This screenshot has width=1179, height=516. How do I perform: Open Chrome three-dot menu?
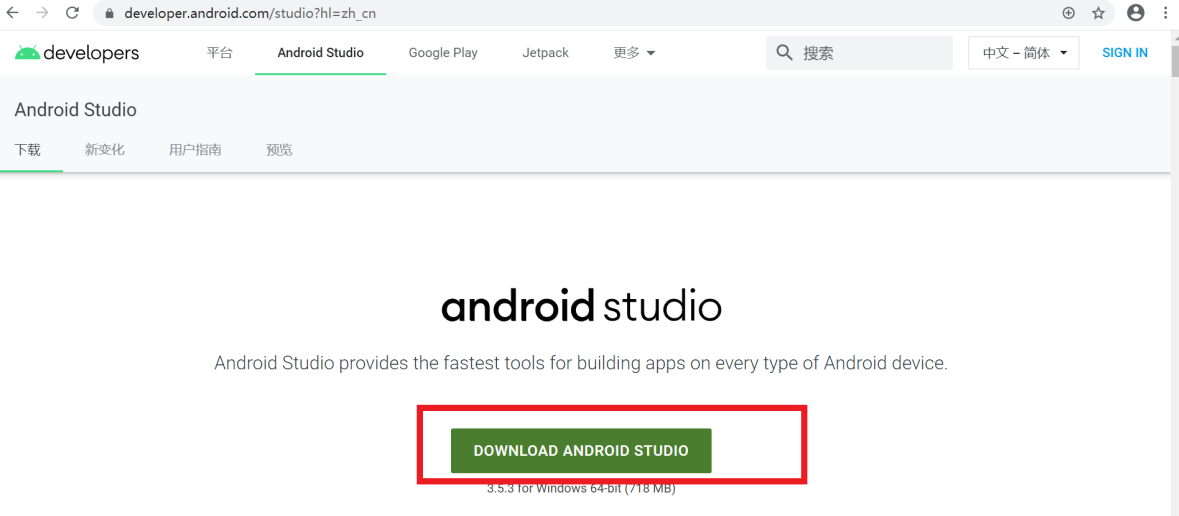coord(1164,13)
